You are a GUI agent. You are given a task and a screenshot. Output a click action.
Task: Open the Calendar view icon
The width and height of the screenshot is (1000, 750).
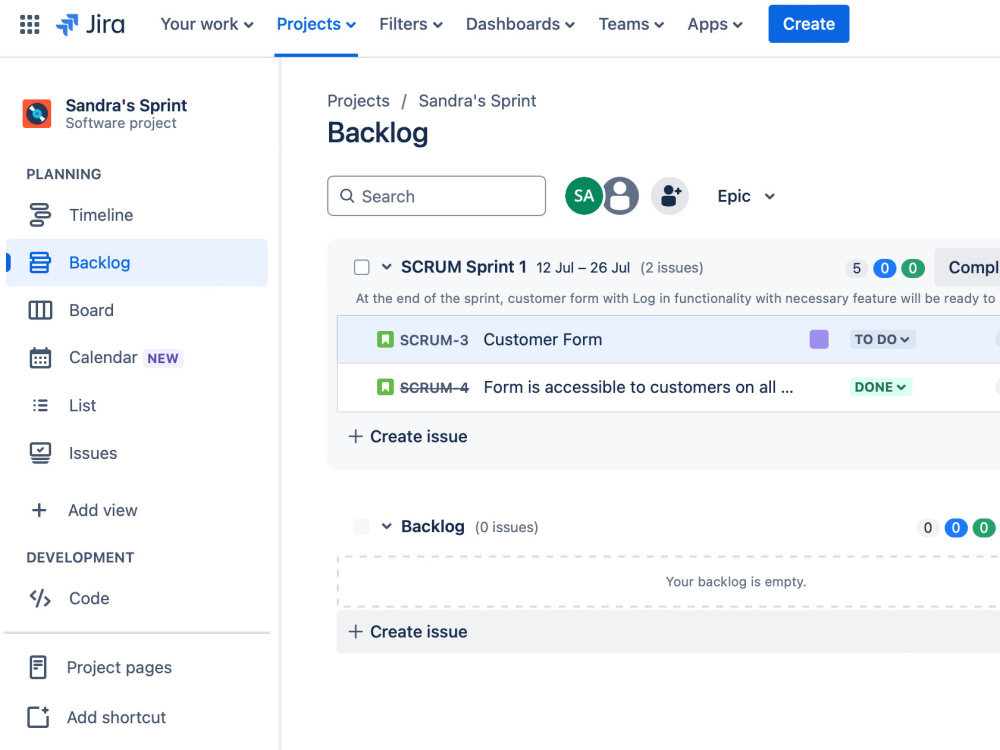pyautogui.click(x=40, y=358)
